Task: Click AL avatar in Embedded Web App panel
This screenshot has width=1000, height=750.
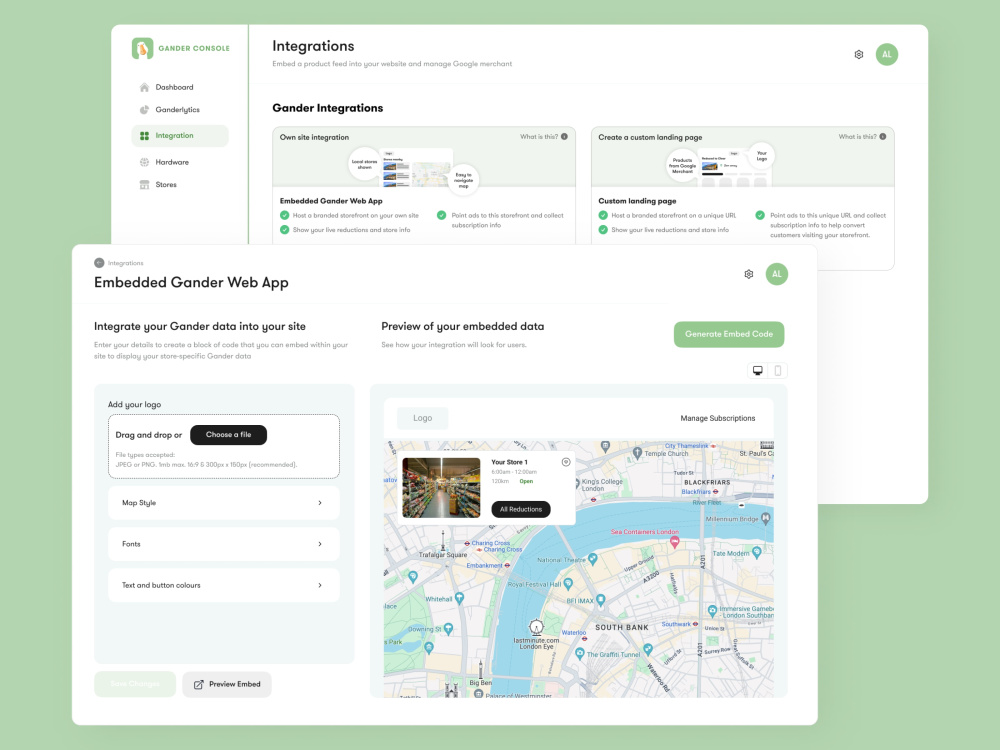Action: (777, 274)
